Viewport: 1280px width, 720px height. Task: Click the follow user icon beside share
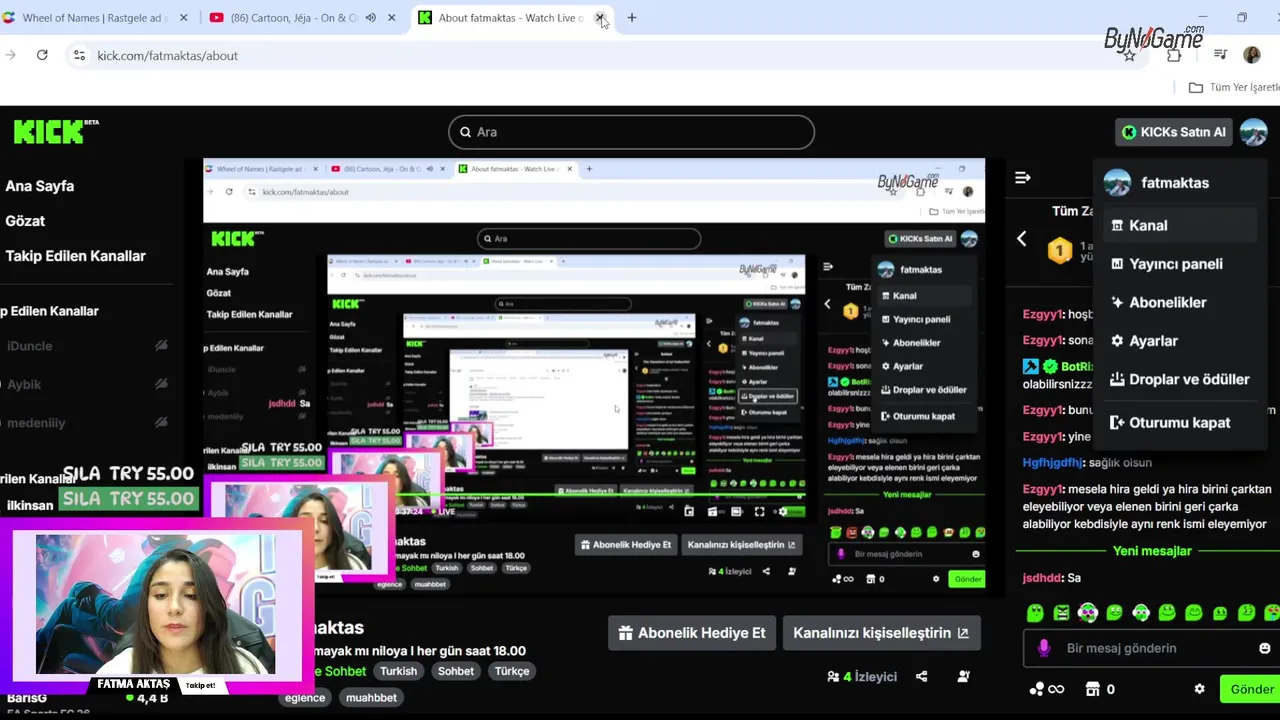tap(963, 676)
